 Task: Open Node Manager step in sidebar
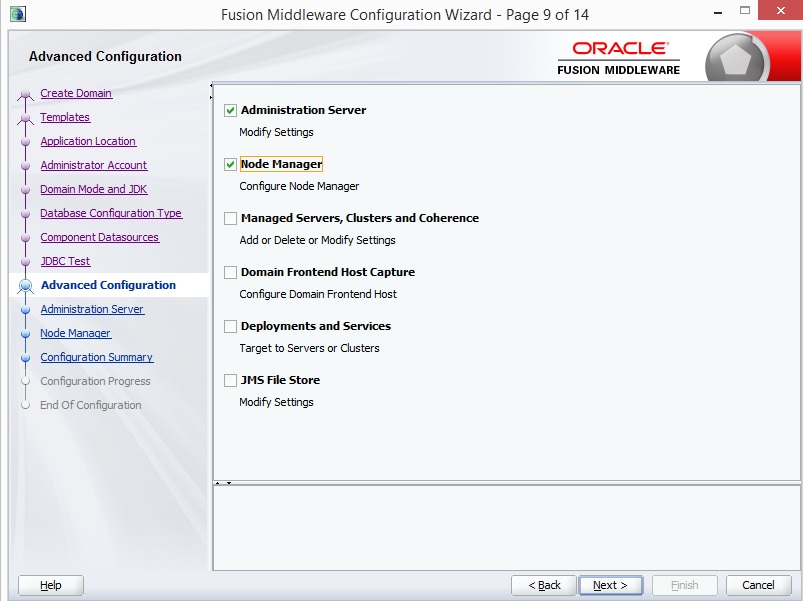click(x=76, y=333)
